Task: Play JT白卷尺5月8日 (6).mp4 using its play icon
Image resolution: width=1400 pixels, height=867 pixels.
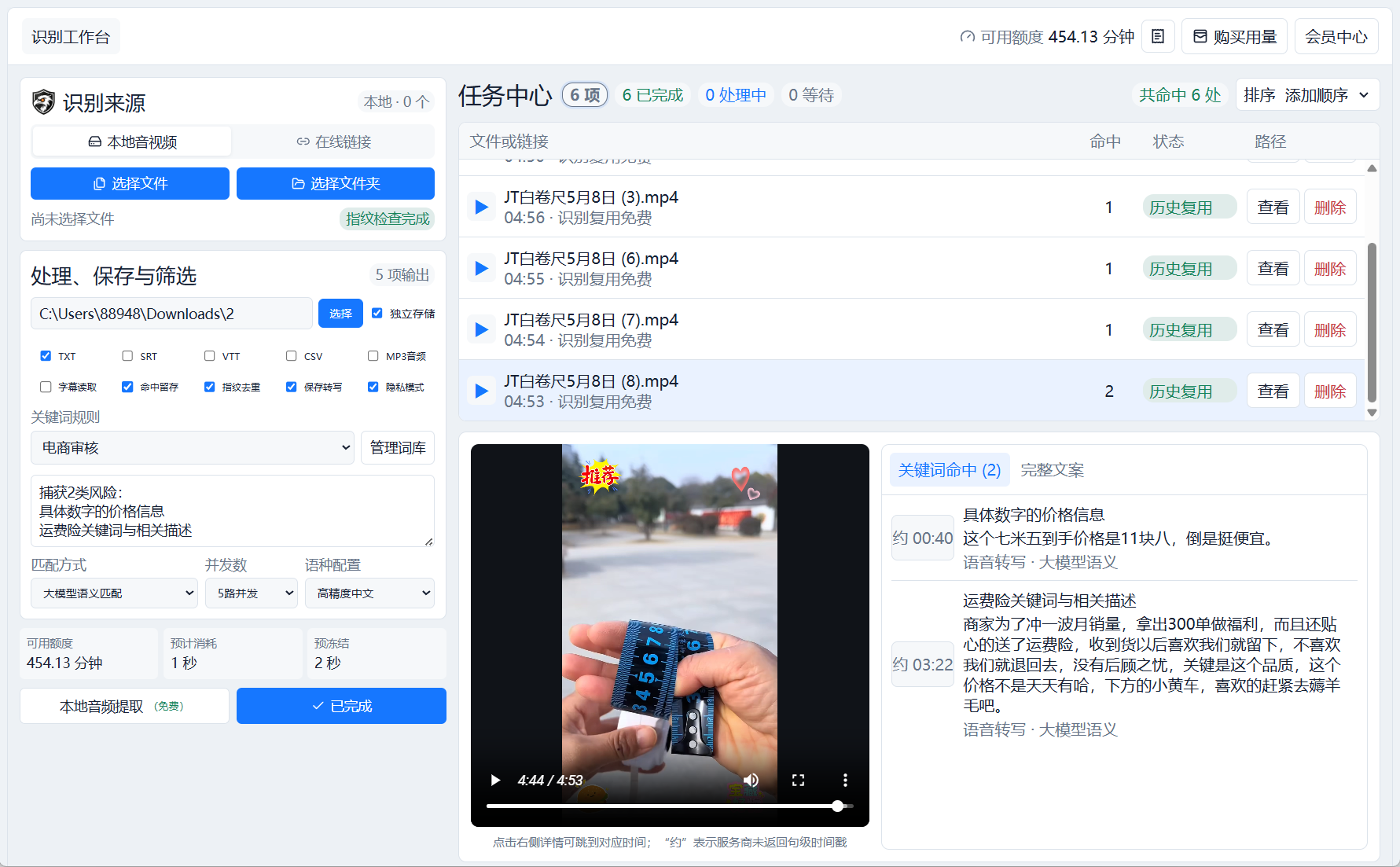Action: (481, 269)
